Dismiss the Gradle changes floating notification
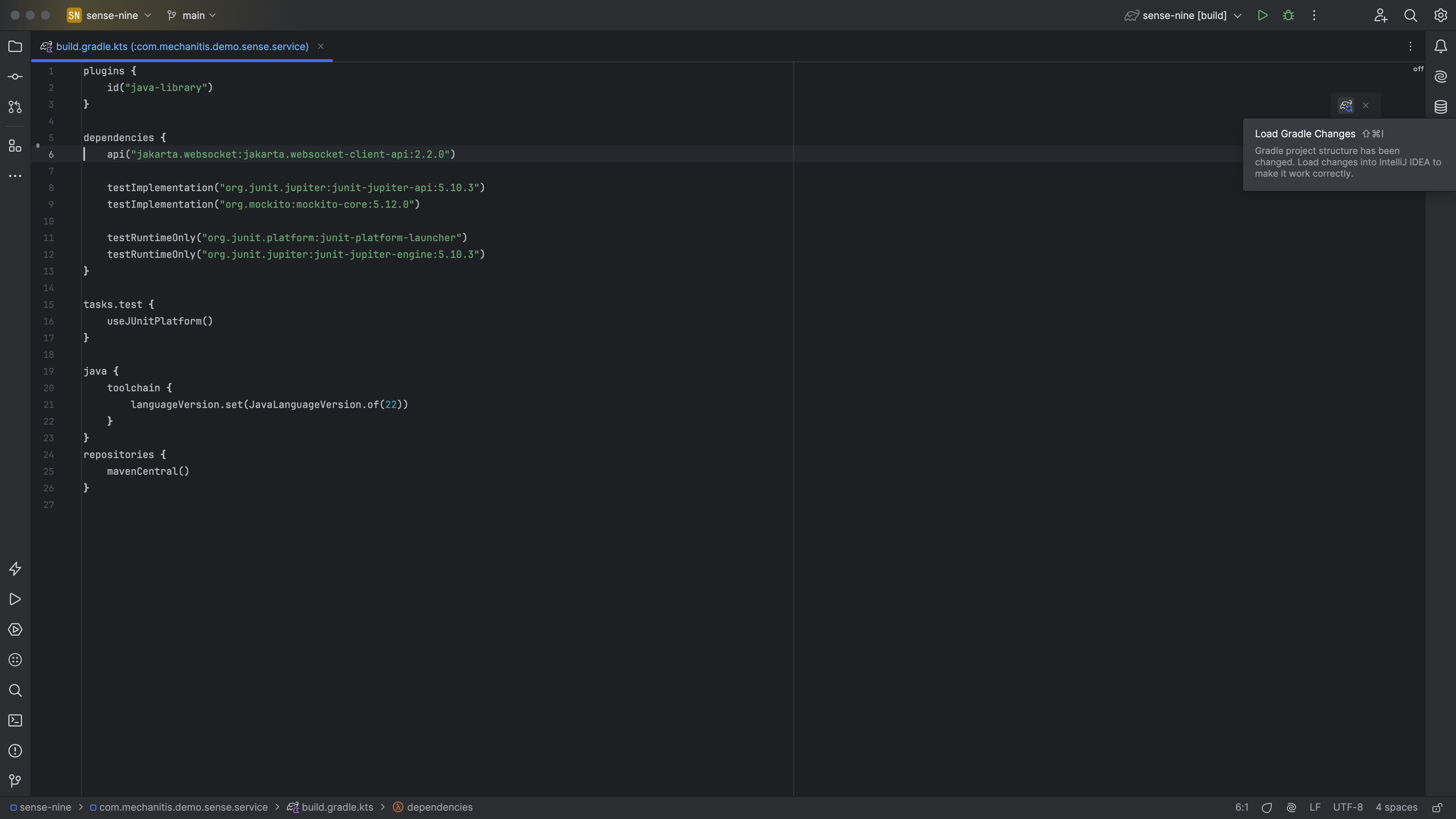 (x=1365, y=106)
